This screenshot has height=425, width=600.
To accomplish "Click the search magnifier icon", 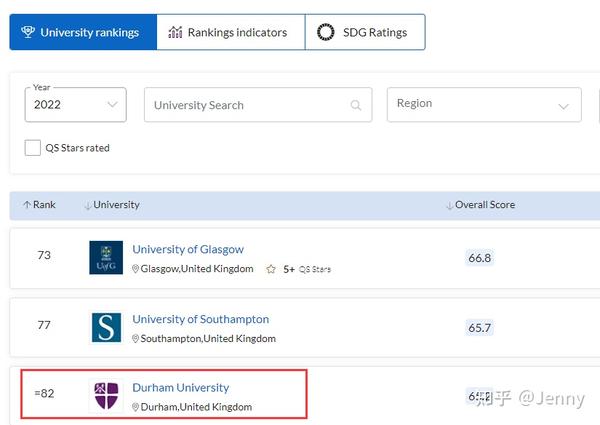I will pyautogui.click(x=356, y=105).
